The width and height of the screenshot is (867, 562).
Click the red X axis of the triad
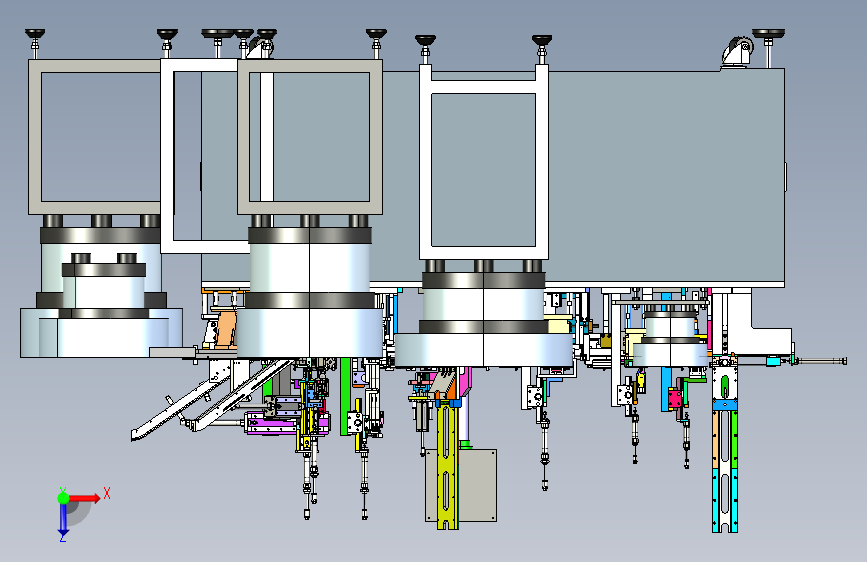85,498
